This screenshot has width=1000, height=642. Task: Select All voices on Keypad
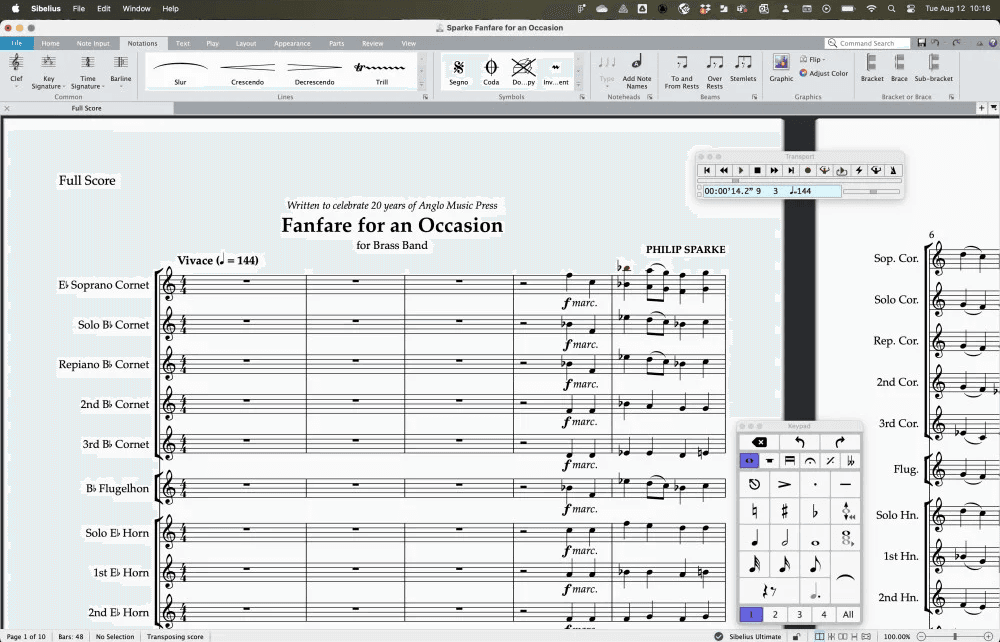(848, 615)
